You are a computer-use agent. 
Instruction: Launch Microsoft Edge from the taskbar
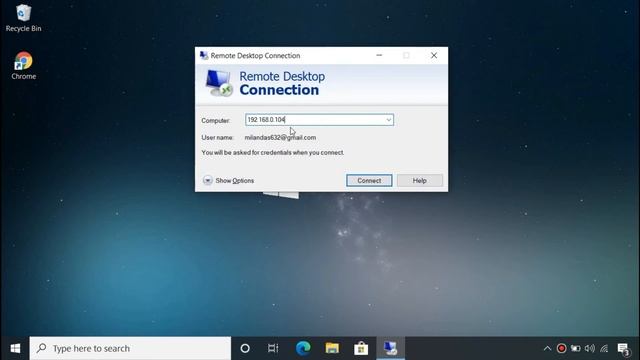303,348
